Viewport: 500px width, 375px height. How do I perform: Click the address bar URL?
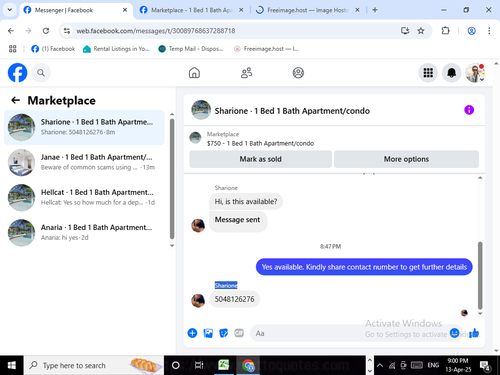coord(156,31)
